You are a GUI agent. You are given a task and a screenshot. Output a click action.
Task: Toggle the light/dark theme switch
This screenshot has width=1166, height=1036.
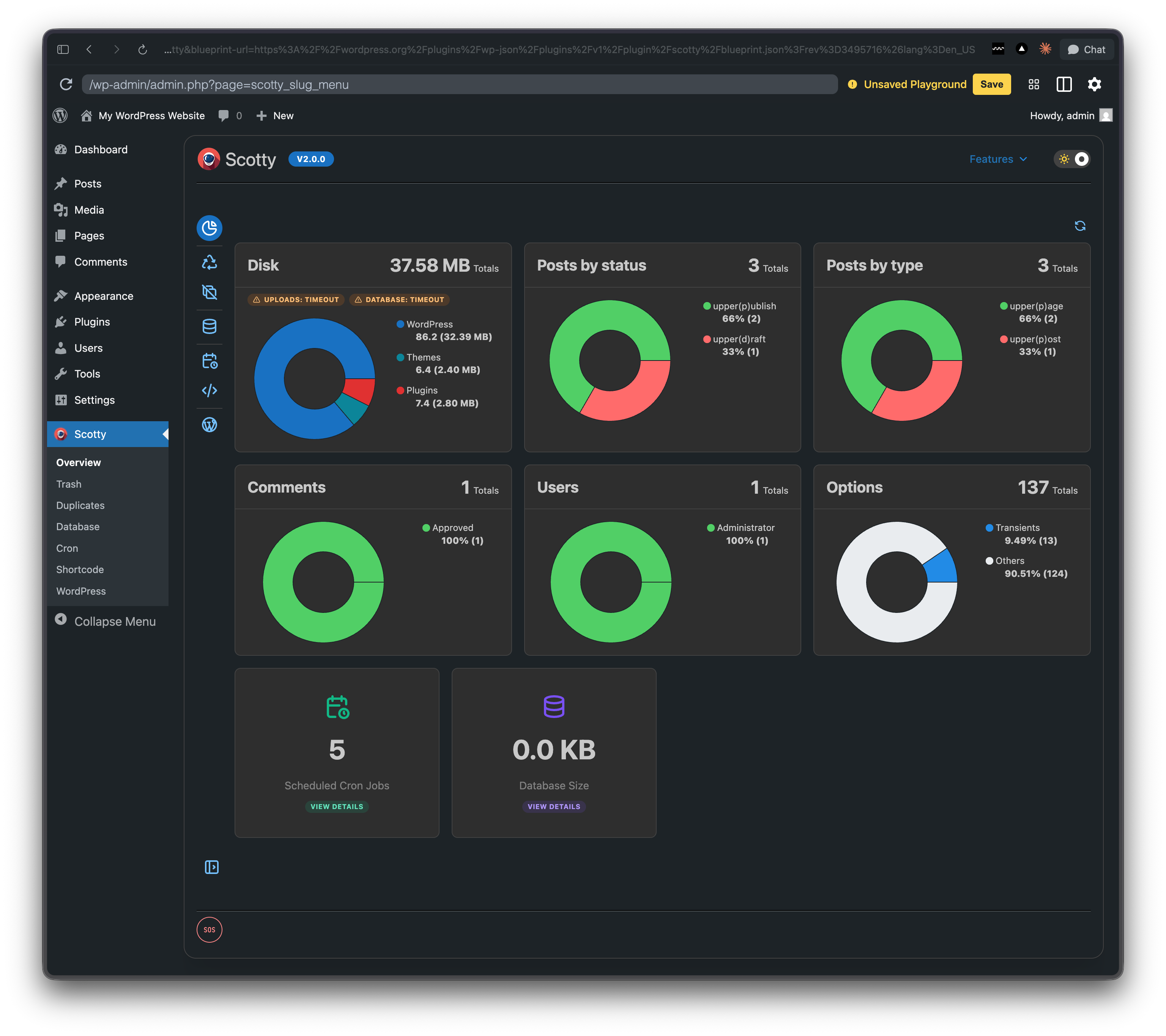pos(1073,159)
